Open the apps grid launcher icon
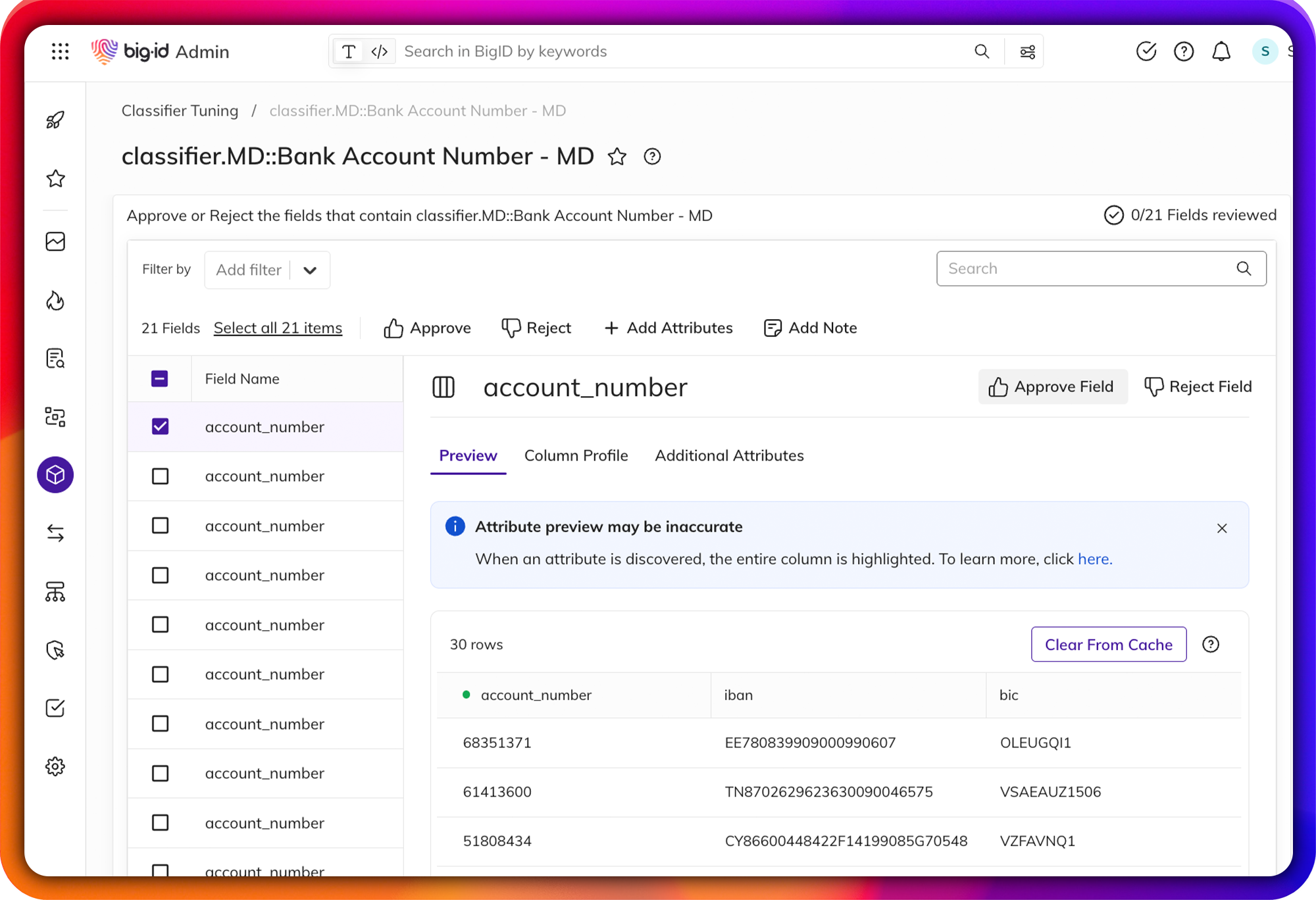 pyautogui.click(x=60, y=51)
